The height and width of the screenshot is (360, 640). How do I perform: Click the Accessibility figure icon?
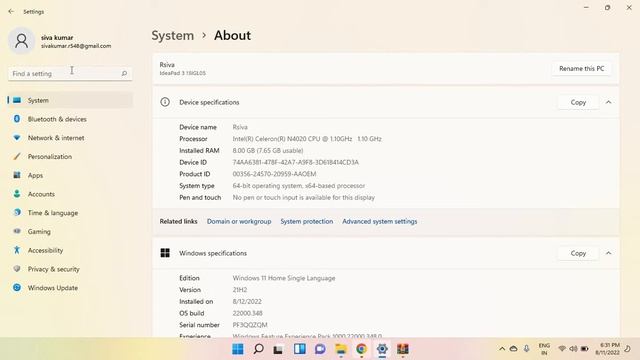(x=17, y=250)
